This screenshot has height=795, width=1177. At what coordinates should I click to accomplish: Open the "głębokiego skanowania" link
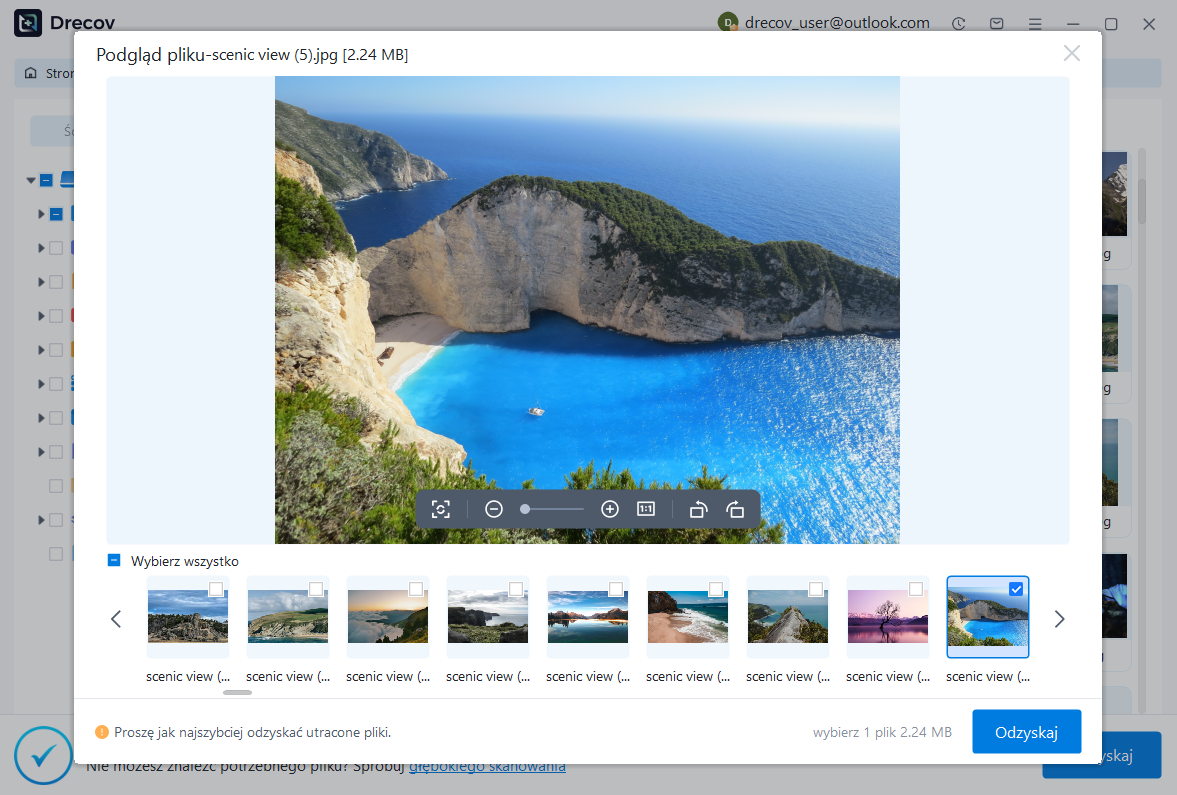(487, 766)
